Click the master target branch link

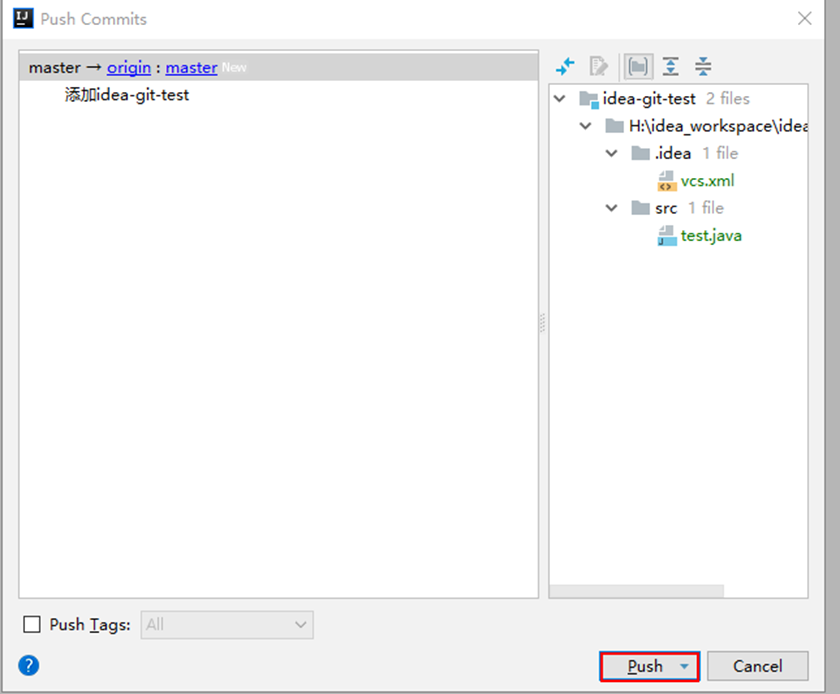(191, 68)
